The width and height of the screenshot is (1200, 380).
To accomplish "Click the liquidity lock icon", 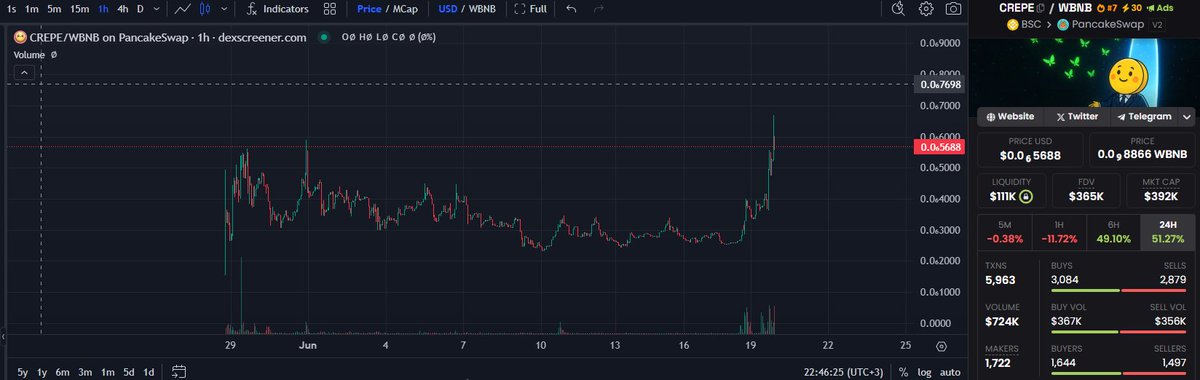I will point(1025,197).
